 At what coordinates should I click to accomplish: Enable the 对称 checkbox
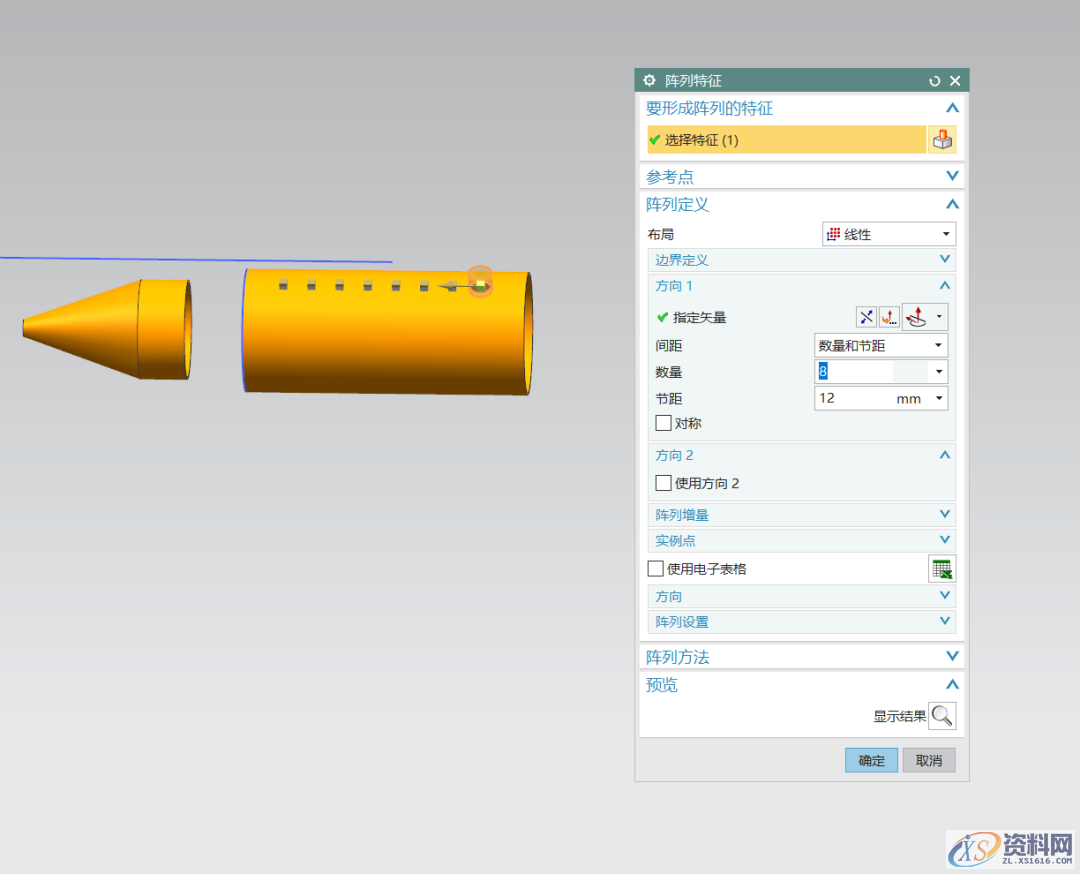tap(664, 423)
